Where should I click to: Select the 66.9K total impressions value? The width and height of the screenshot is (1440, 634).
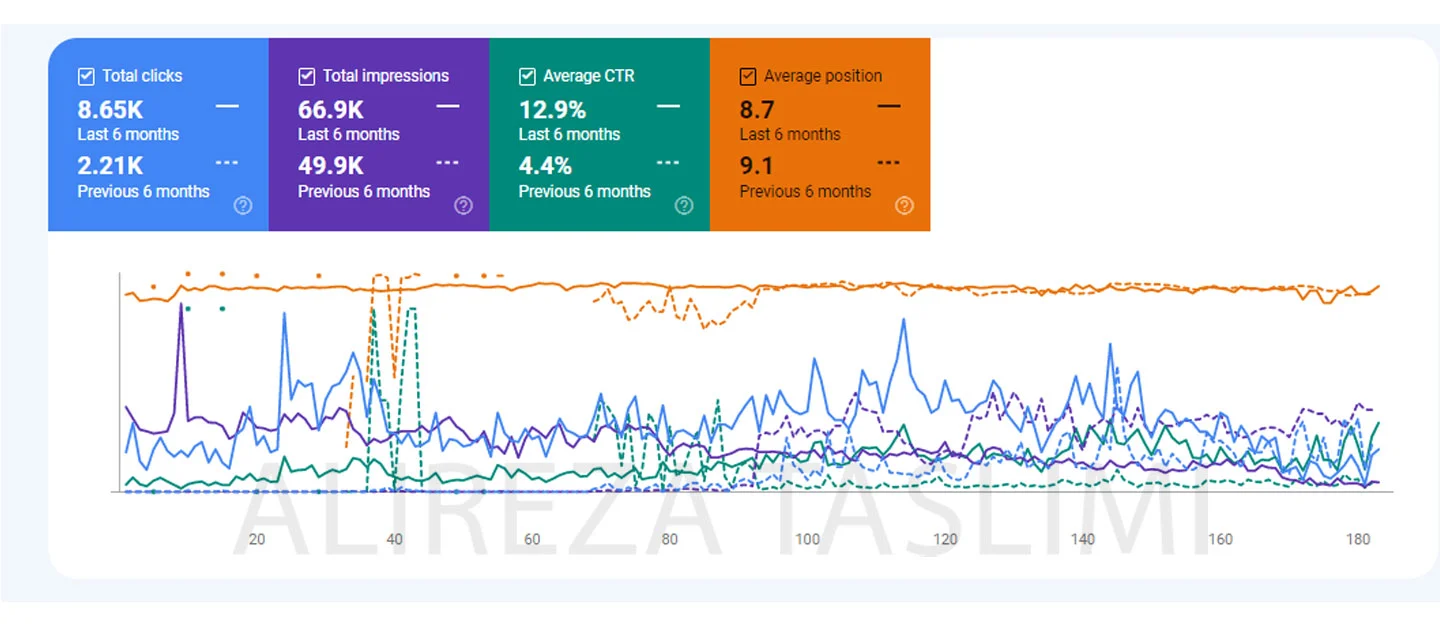click(x=331, y=109)
